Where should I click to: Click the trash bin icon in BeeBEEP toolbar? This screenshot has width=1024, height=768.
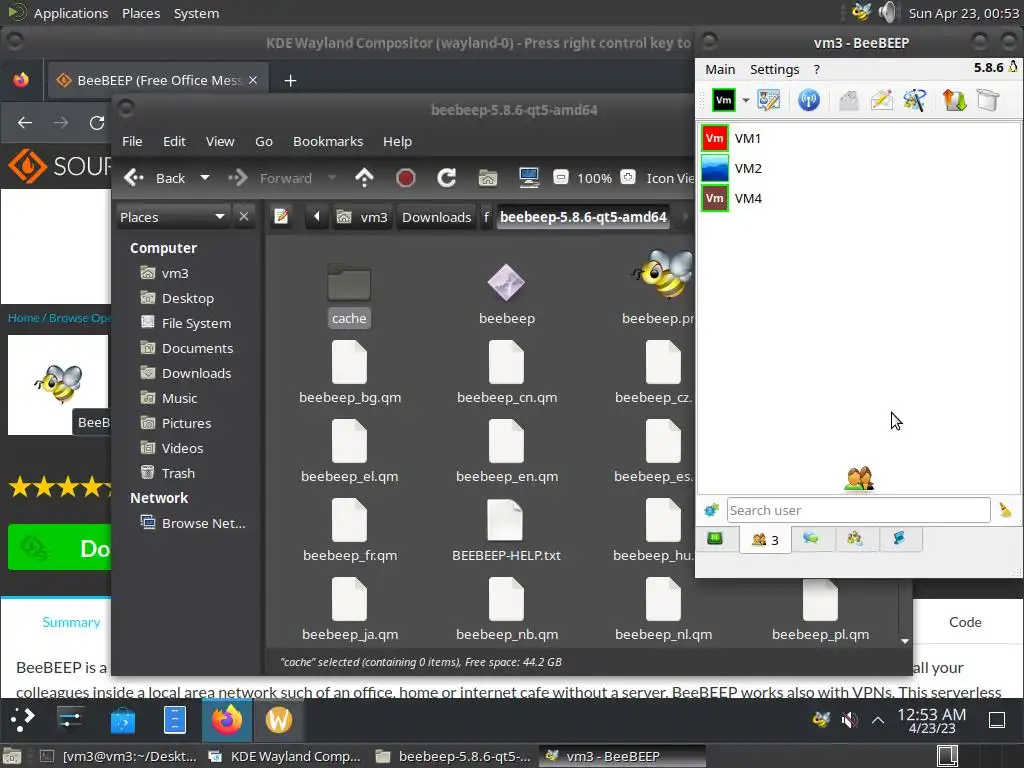click(988, 101)
